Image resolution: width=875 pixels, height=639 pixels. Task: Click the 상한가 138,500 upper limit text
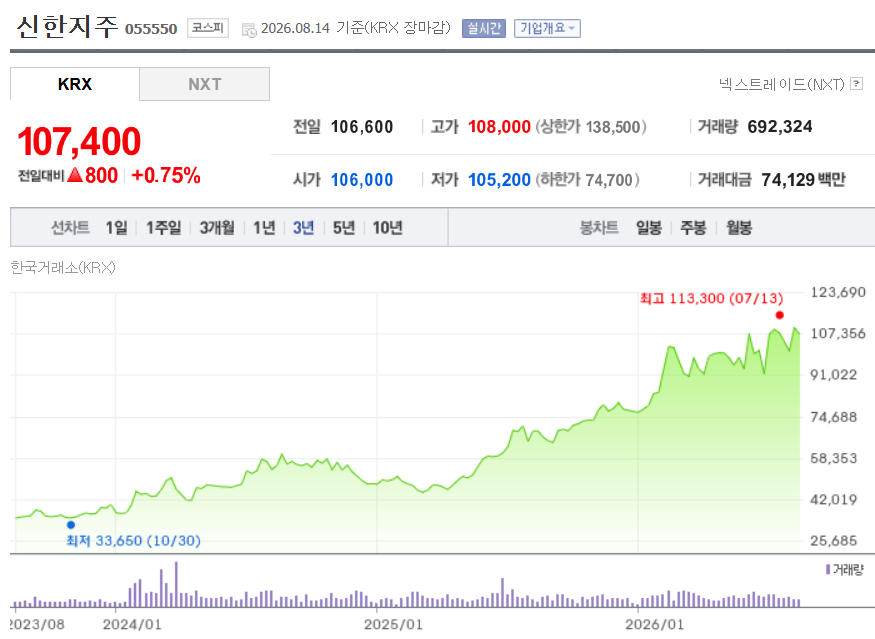[591, 127]
